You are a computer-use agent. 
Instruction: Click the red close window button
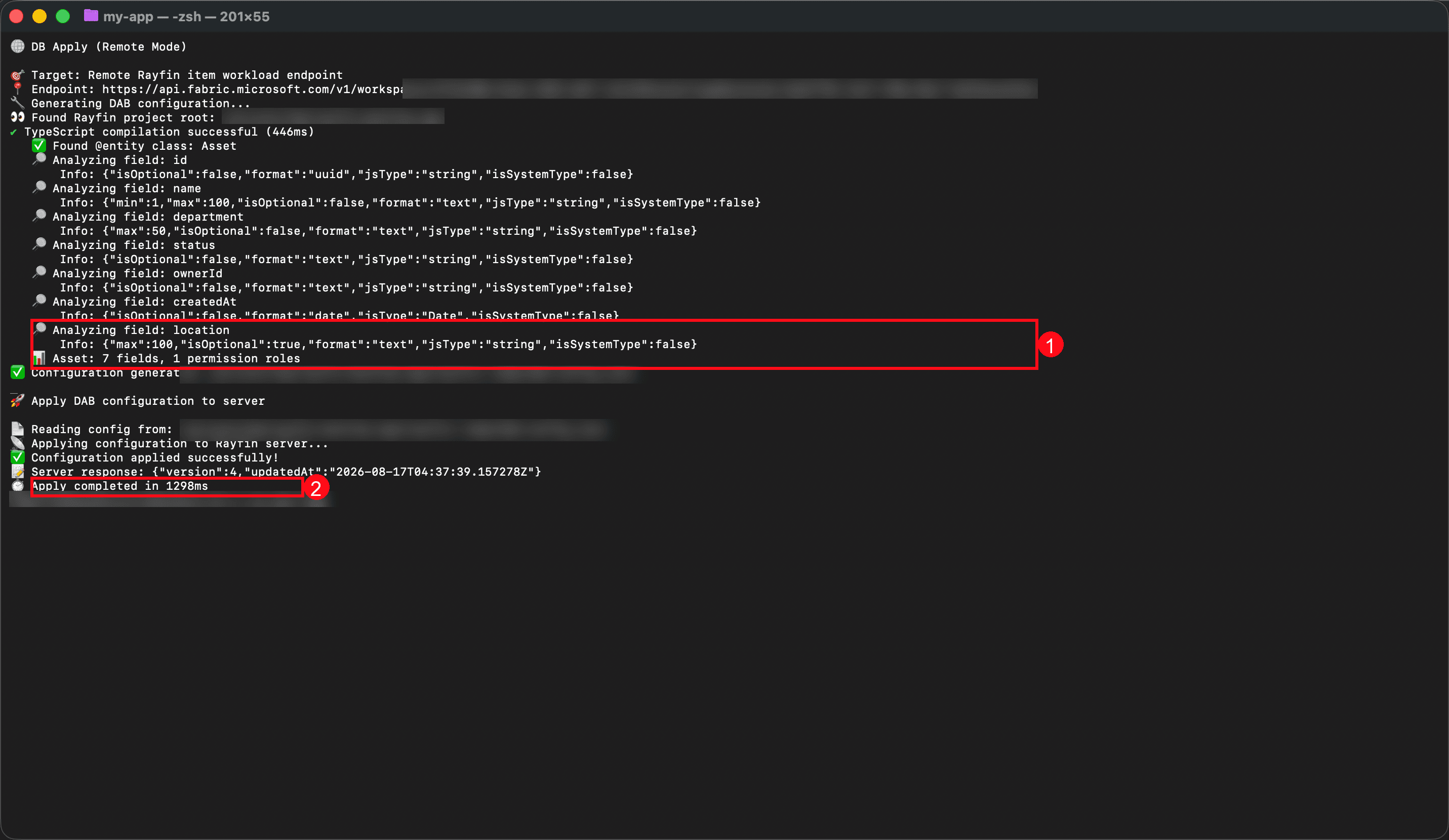[x=16, y=17]
